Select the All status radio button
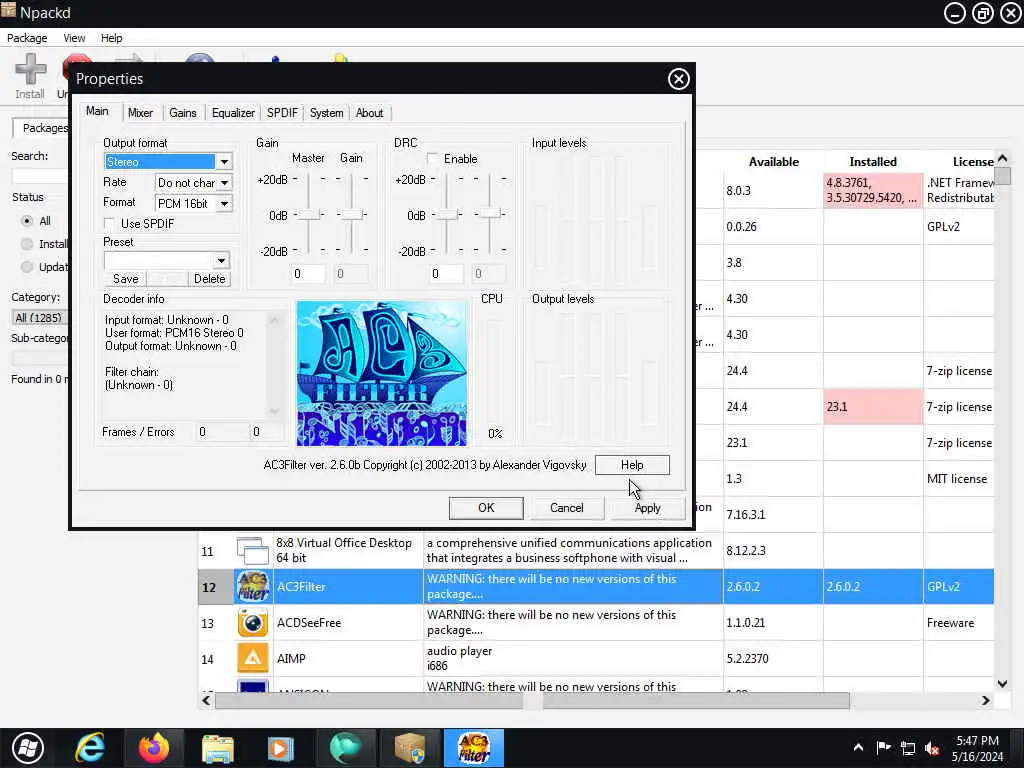The image size is (1024, 768). coord(27,221)
